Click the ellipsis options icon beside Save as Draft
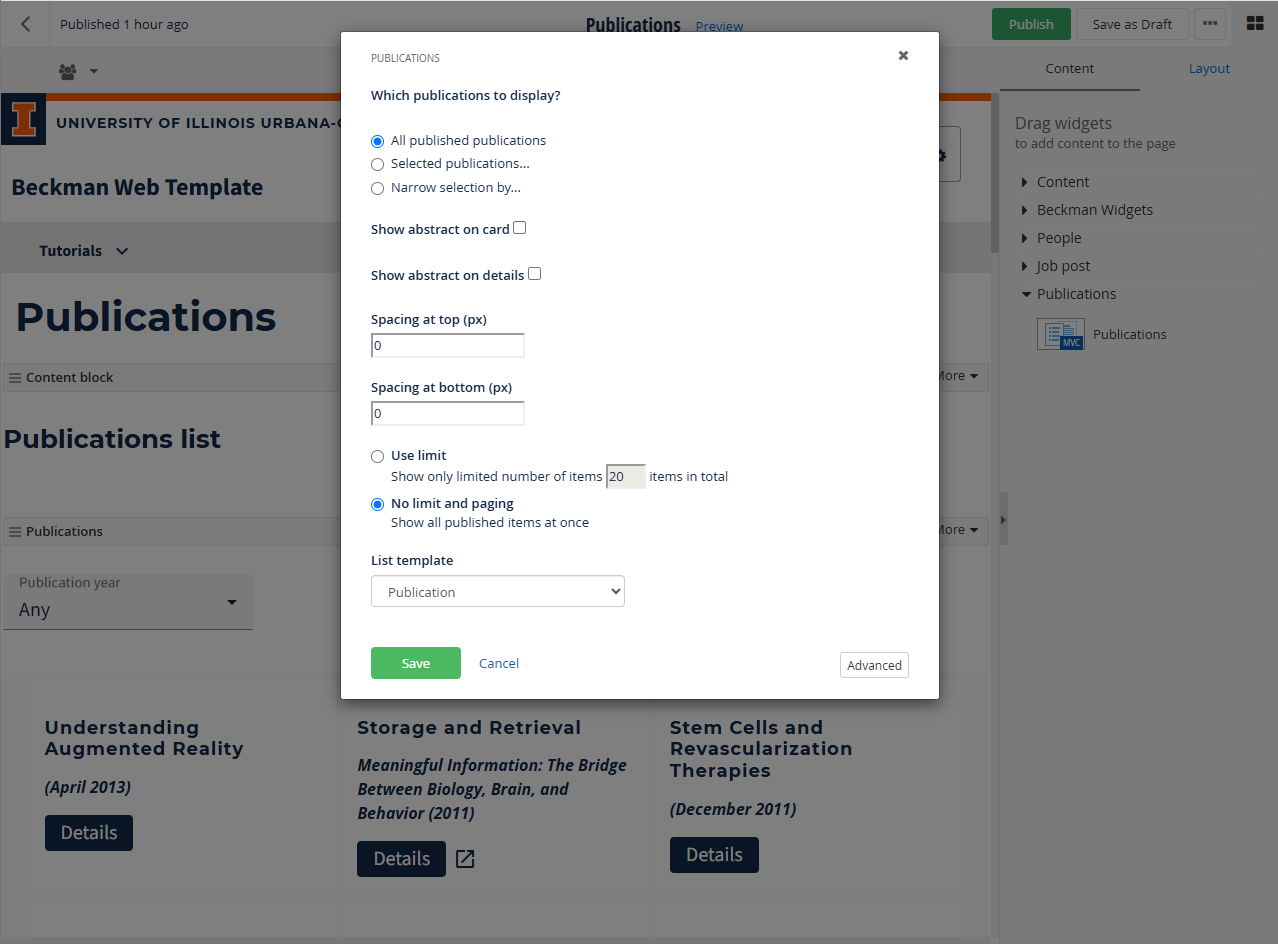The height and width of the screenshot is (944, 1278). coord(1209,23)
